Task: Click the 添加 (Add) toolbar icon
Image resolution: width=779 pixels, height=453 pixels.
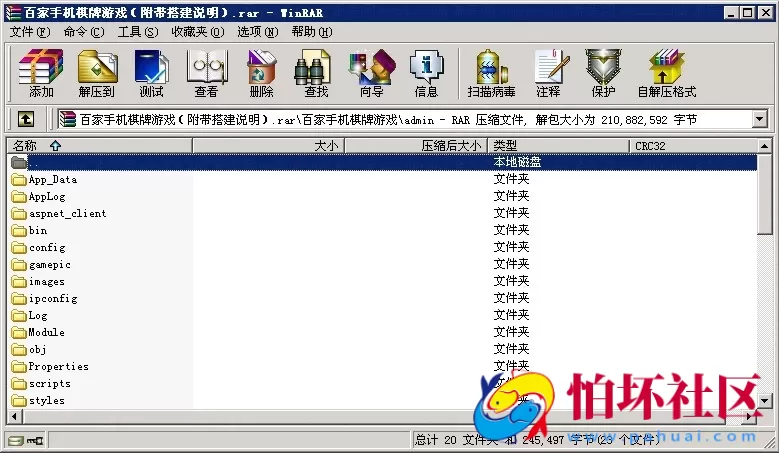Action: (41, 73)
